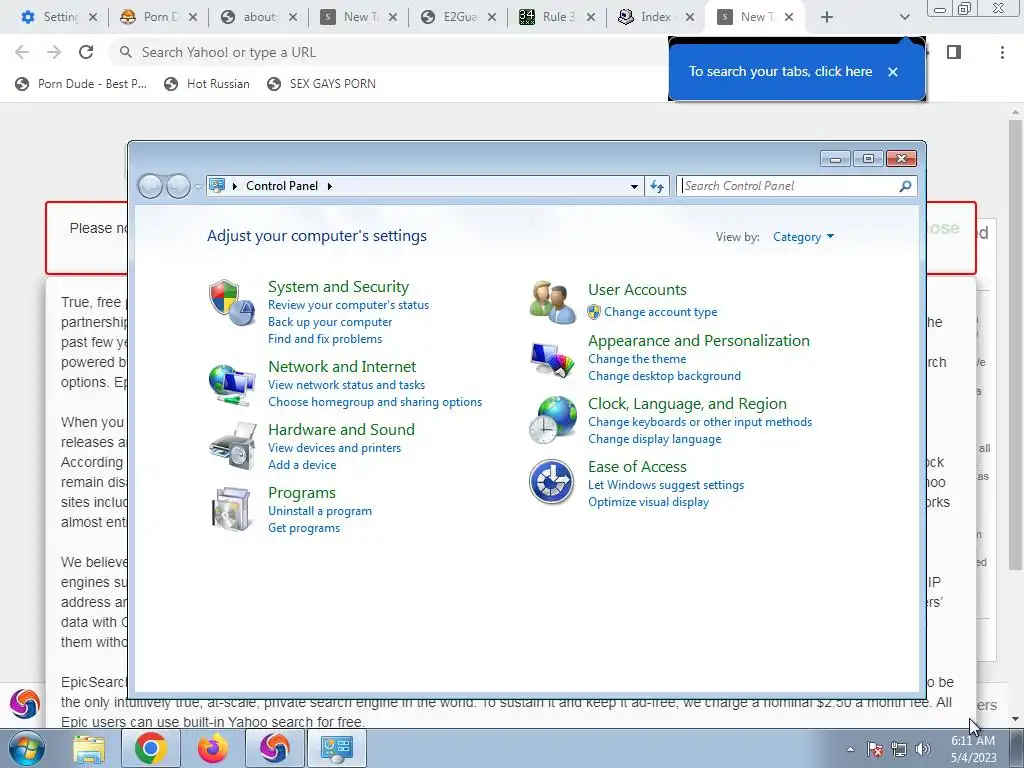Click Change desktop background link
The image size is (1024, 768).
[x=664, y=376]
